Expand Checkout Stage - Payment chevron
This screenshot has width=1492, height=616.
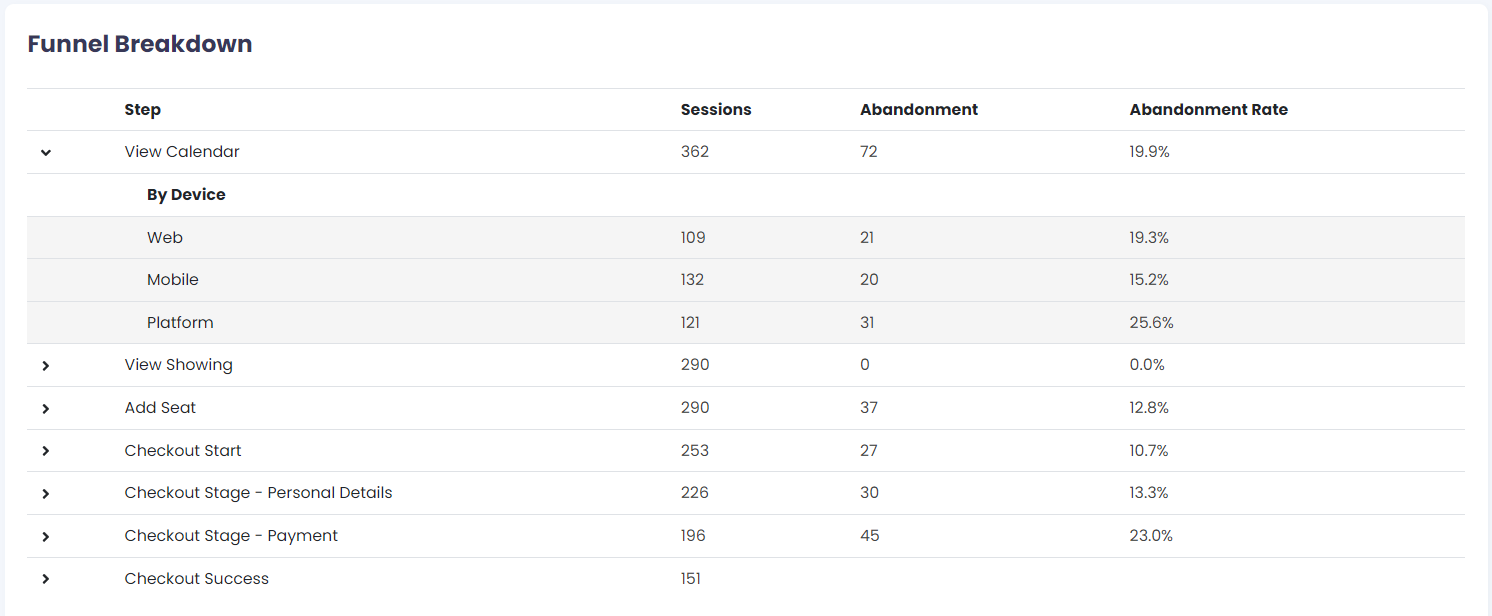(x=46, y=537)
